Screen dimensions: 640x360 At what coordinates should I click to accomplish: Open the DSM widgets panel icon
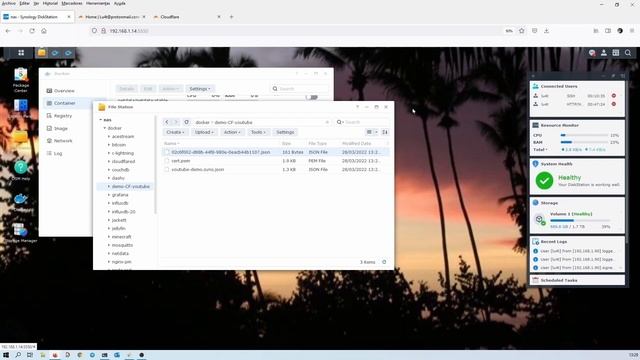point(616,53)
